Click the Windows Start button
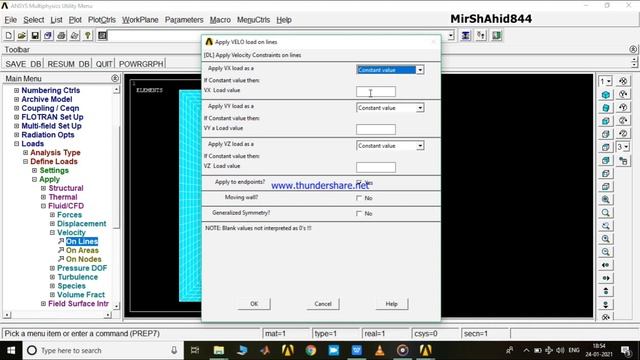Image resolution: width=640 pixels, height=360 pixels. (11, 350)
